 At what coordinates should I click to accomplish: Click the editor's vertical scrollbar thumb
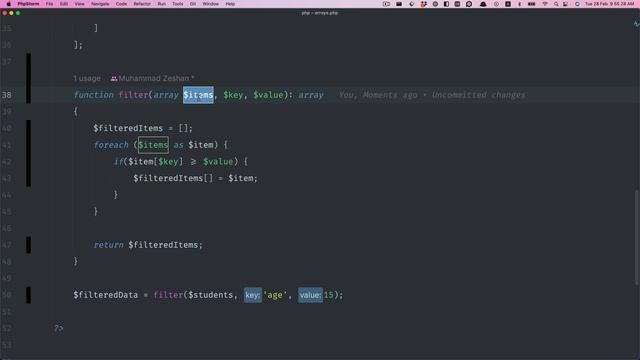[637, 238]
